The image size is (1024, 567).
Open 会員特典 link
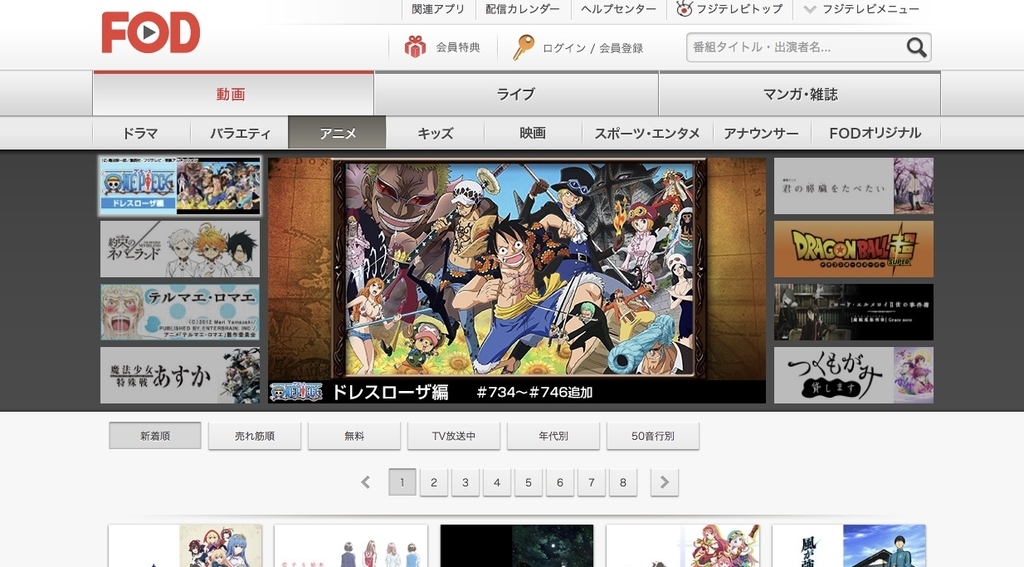(x=458, y=47)
